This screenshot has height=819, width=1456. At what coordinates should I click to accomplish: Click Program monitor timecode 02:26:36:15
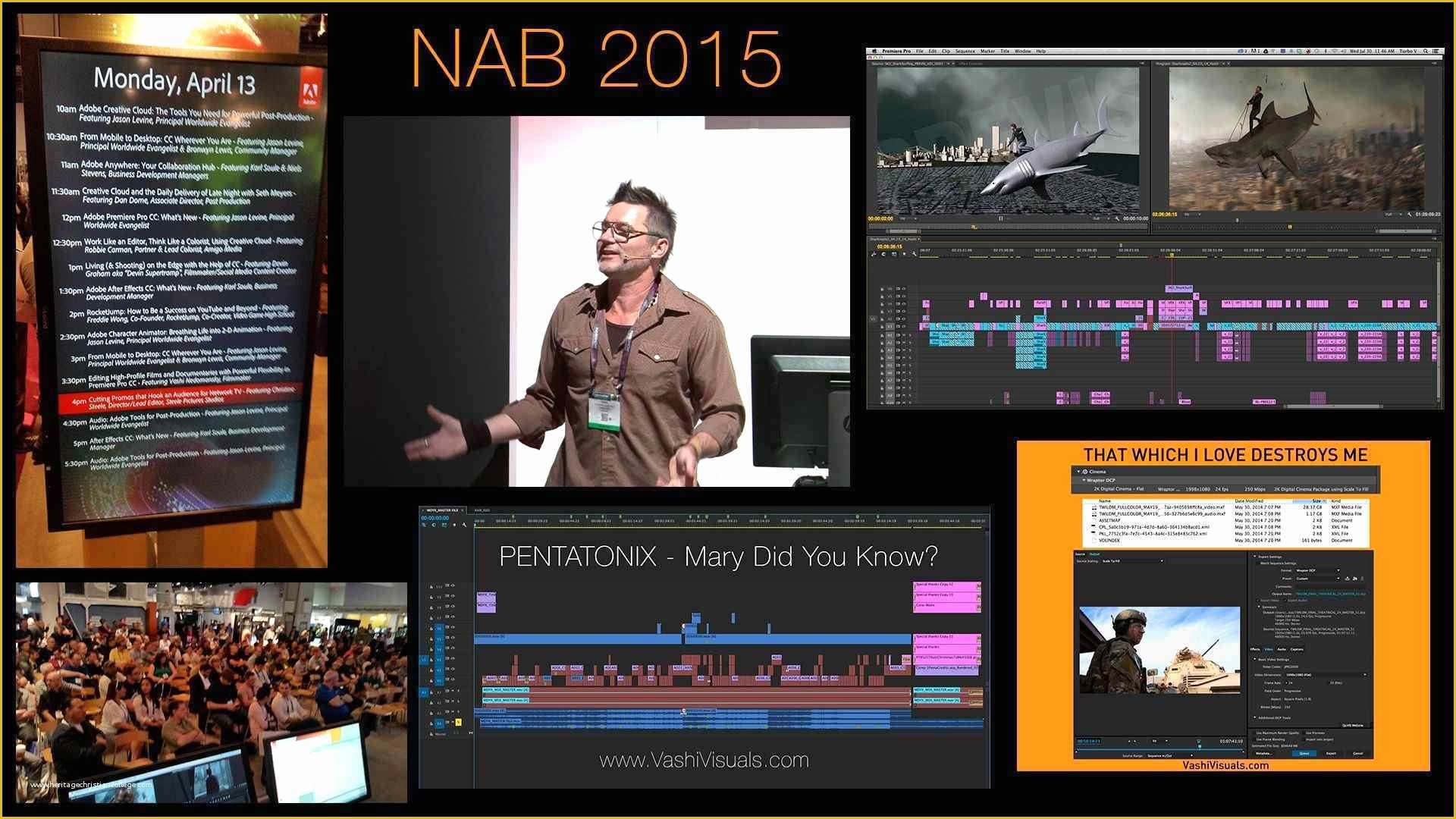(x=1165, y=215)
